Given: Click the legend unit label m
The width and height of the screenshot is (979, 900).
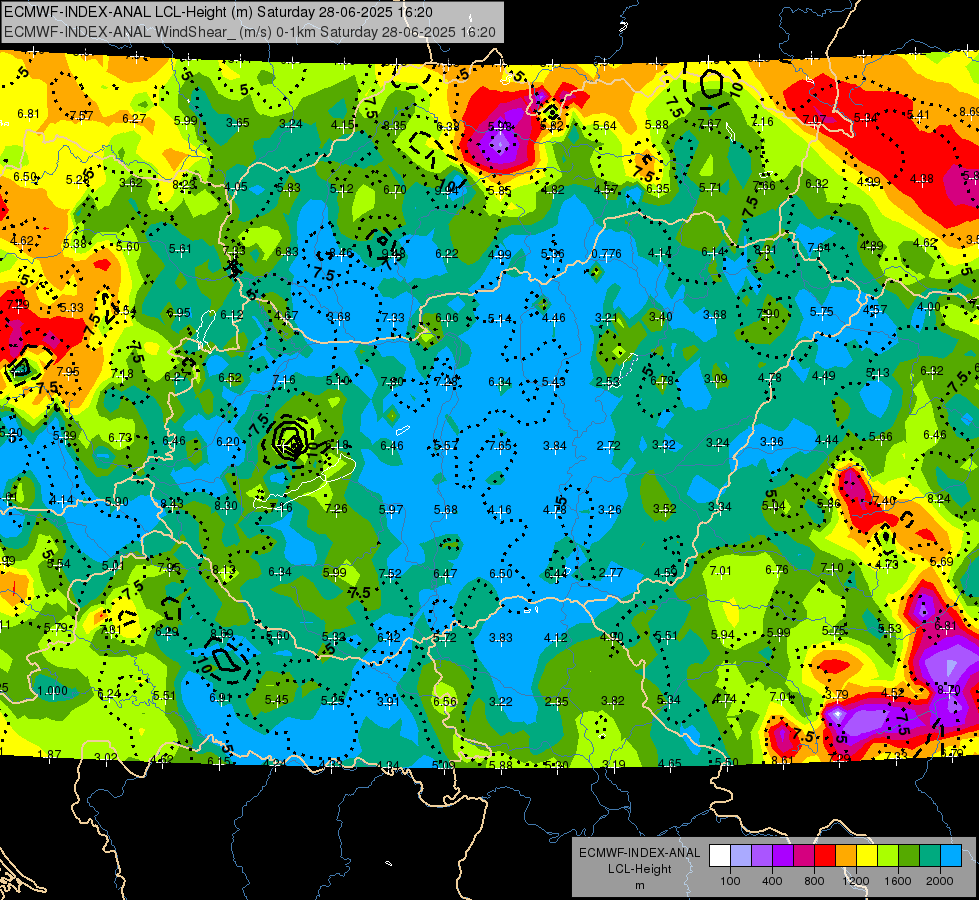Looking at the screenshot, I should (639, 885).
